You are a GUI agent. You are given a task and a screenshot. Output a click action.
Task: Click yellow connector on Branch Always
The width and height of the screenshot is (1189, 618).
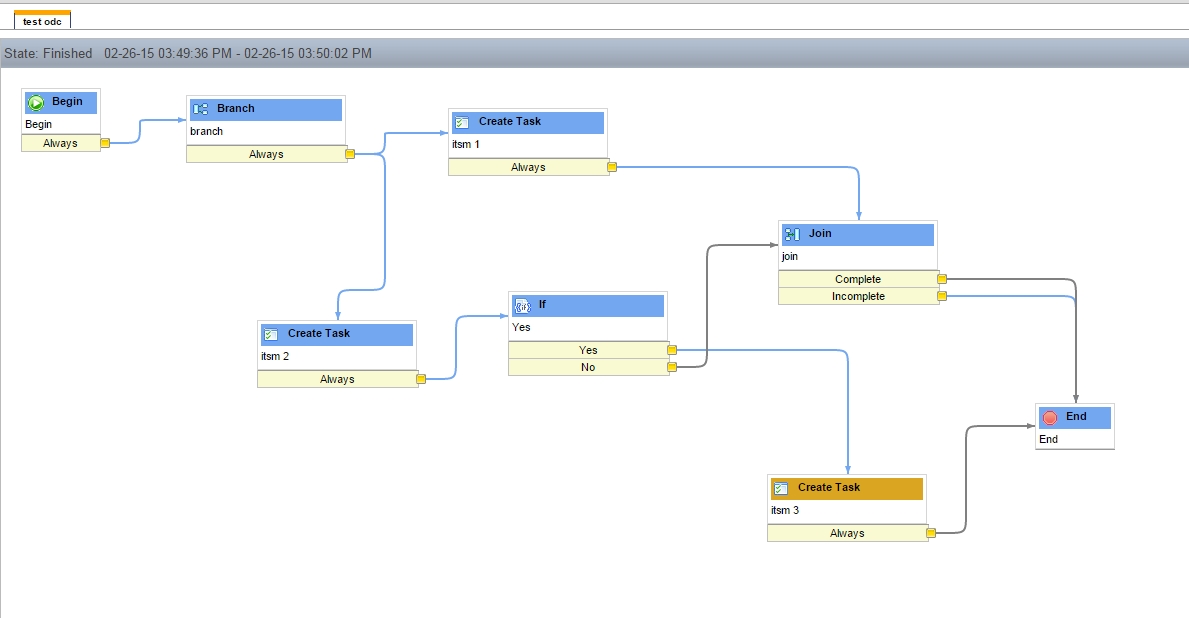point(350,154)
